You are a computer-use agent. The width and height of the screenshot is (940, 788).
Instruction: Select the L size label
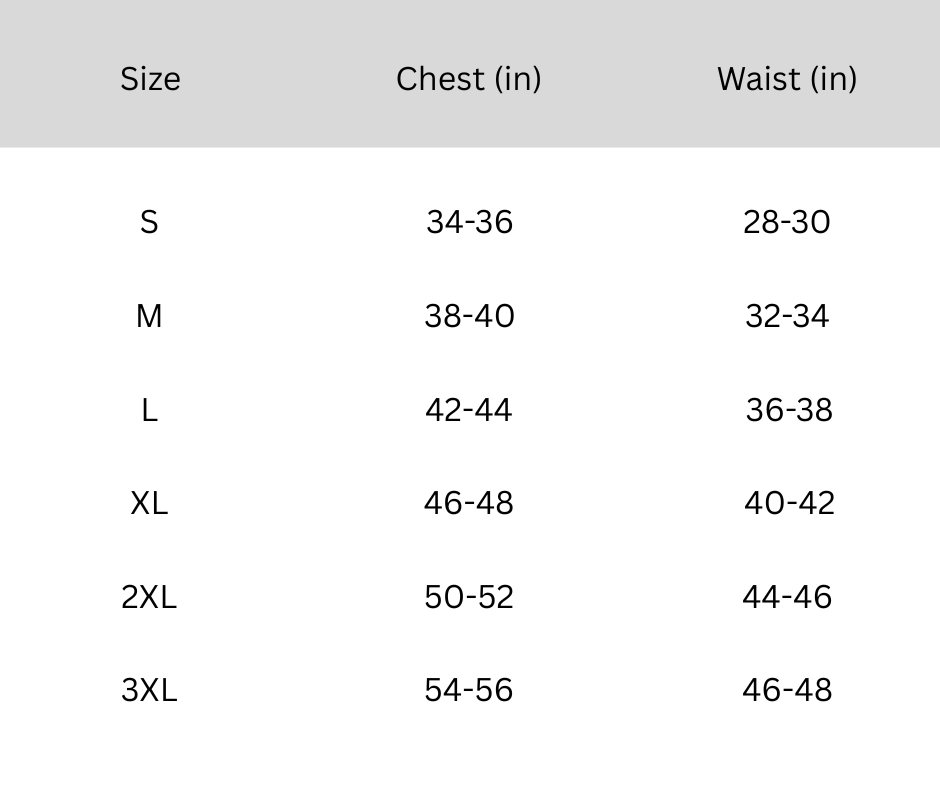point(149,410)
